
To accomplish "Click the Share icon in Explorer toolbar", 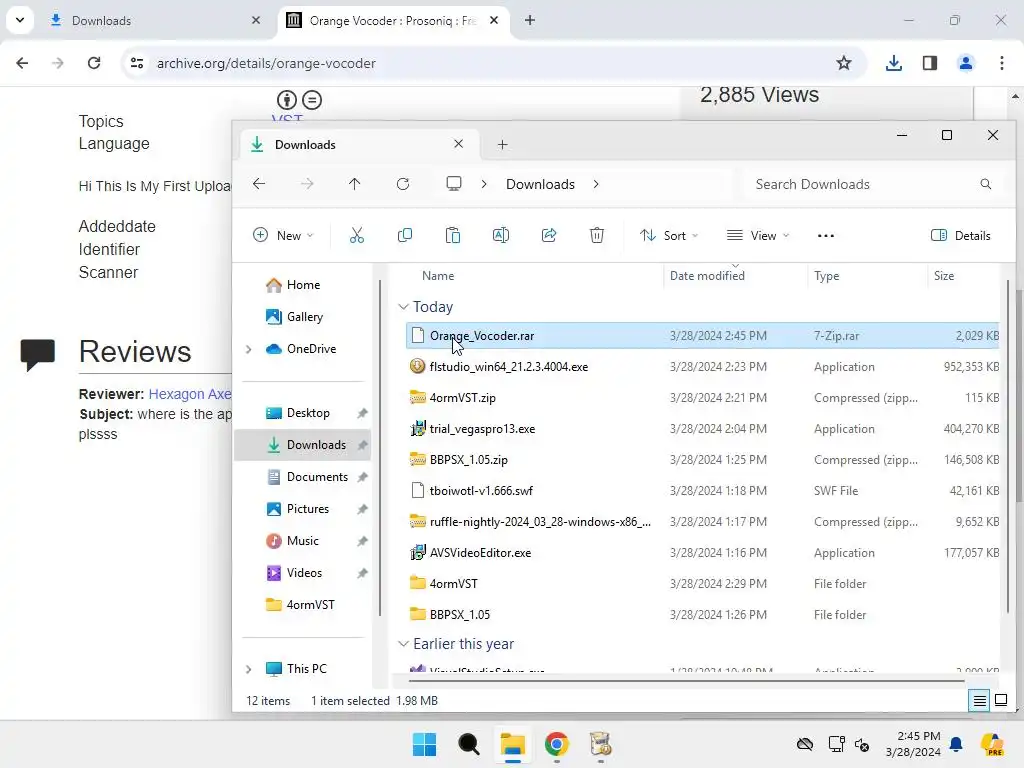I will [549, 236].
